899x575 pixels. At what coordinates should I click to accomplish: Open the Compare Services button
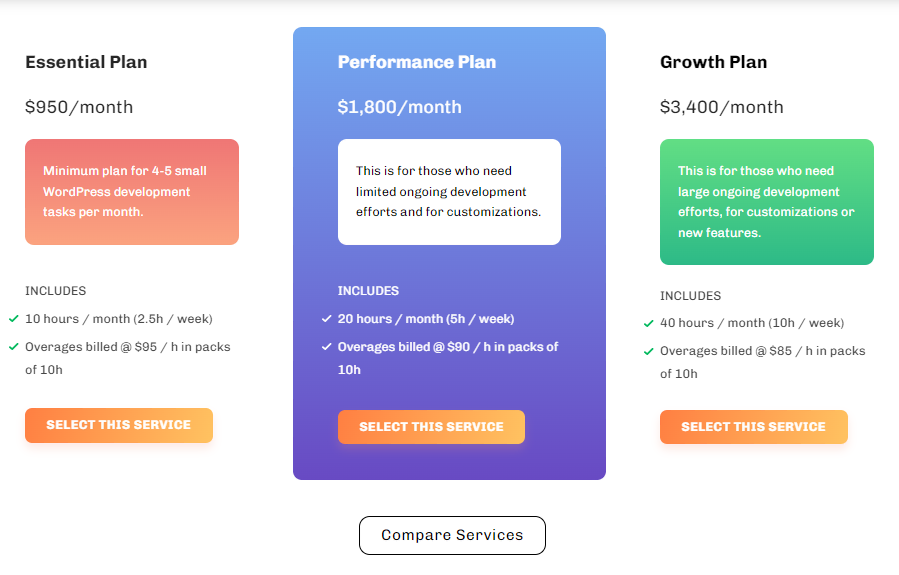(x=452, y=535)
